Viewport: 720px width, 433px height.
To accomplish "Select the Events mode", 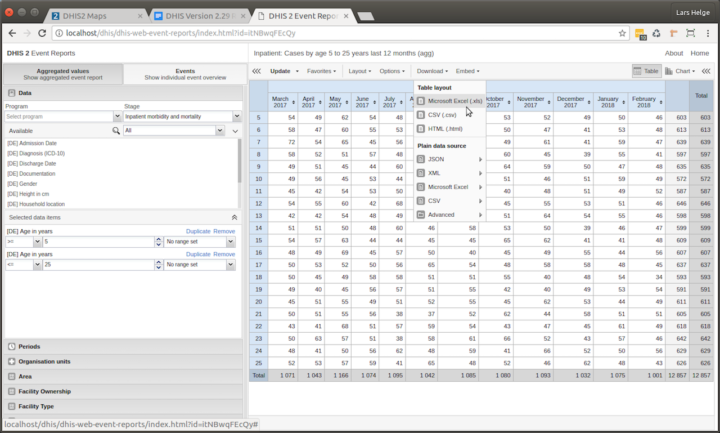I will click(x=185, y=74).
